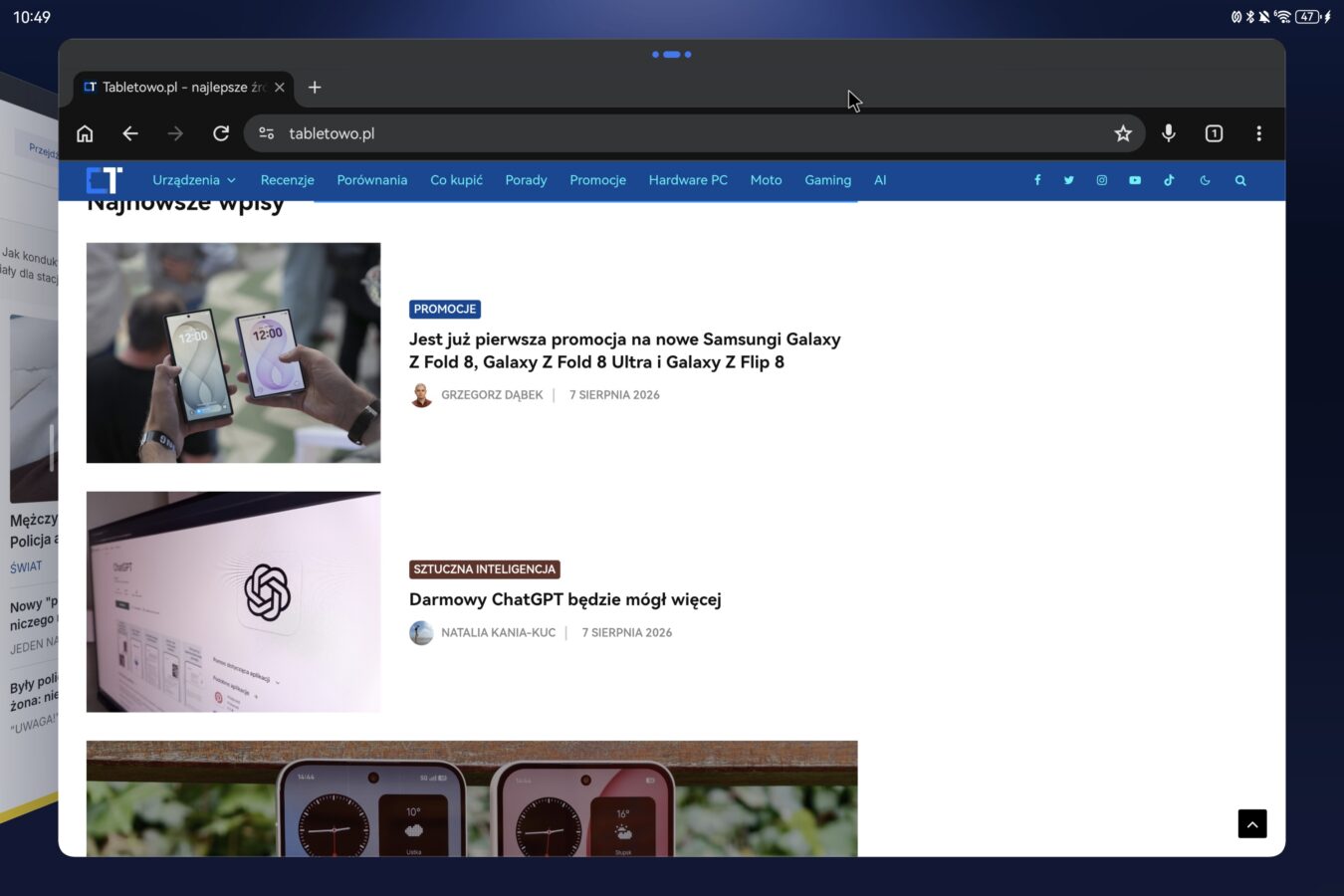Screen dimensions: 1344x896
Task: Go to the Moto section
Action: (x=766, y=180)
